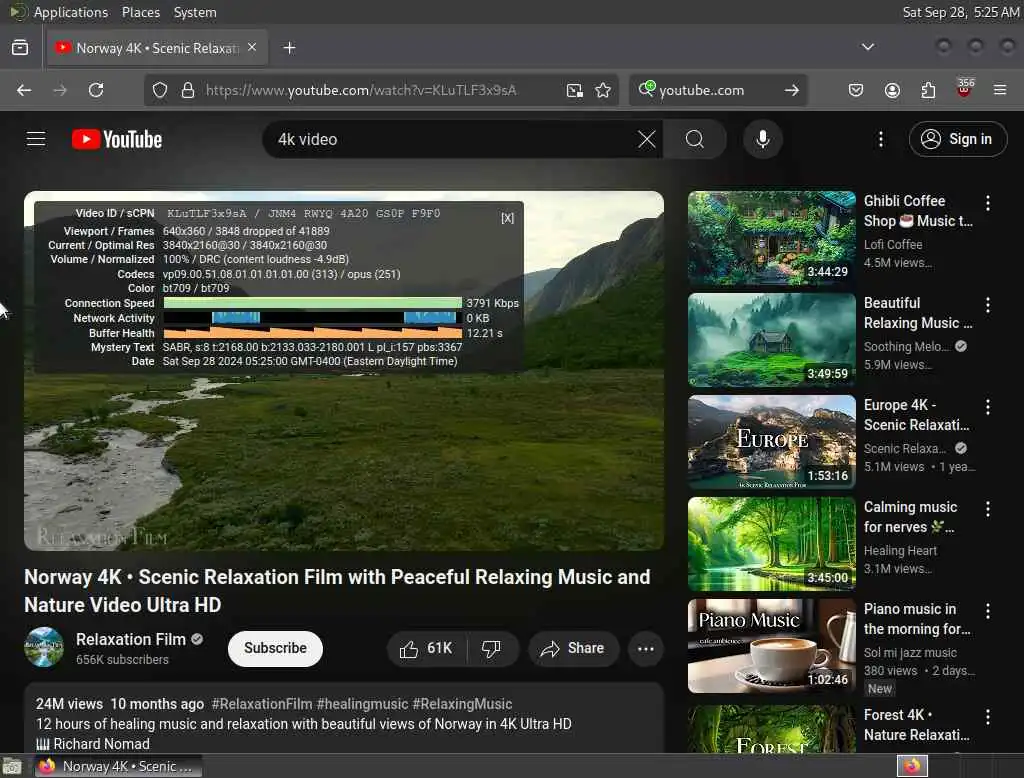
Task: Open the extensions puzzle icon
Action: click(928, 90)
